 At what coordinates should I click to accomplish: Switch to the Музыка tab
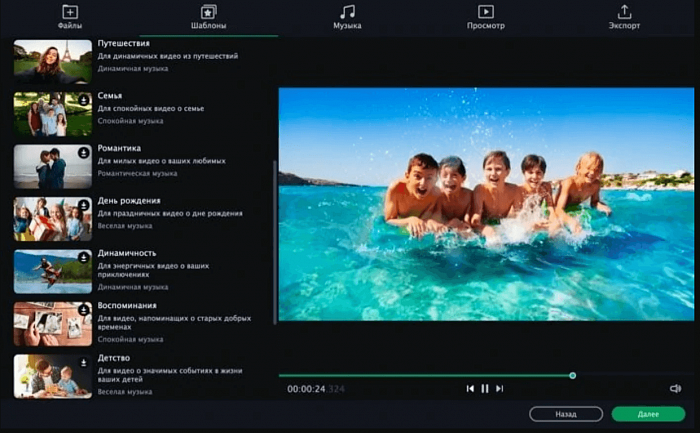point(347,17)
